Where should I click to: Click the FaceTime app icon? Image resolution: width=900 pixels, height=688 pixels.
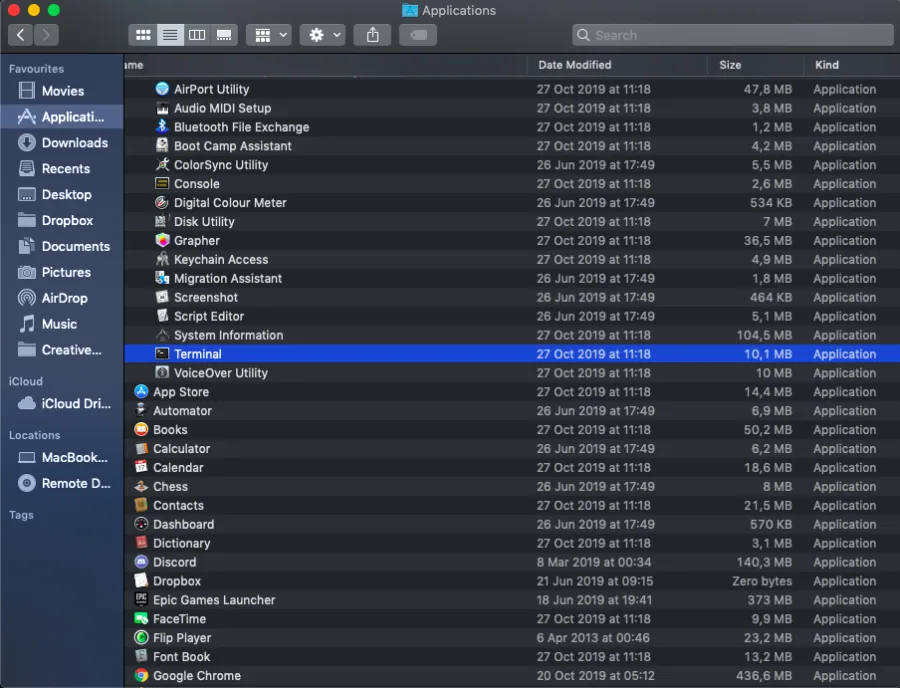pyautogui.click(x=141, y=619)
